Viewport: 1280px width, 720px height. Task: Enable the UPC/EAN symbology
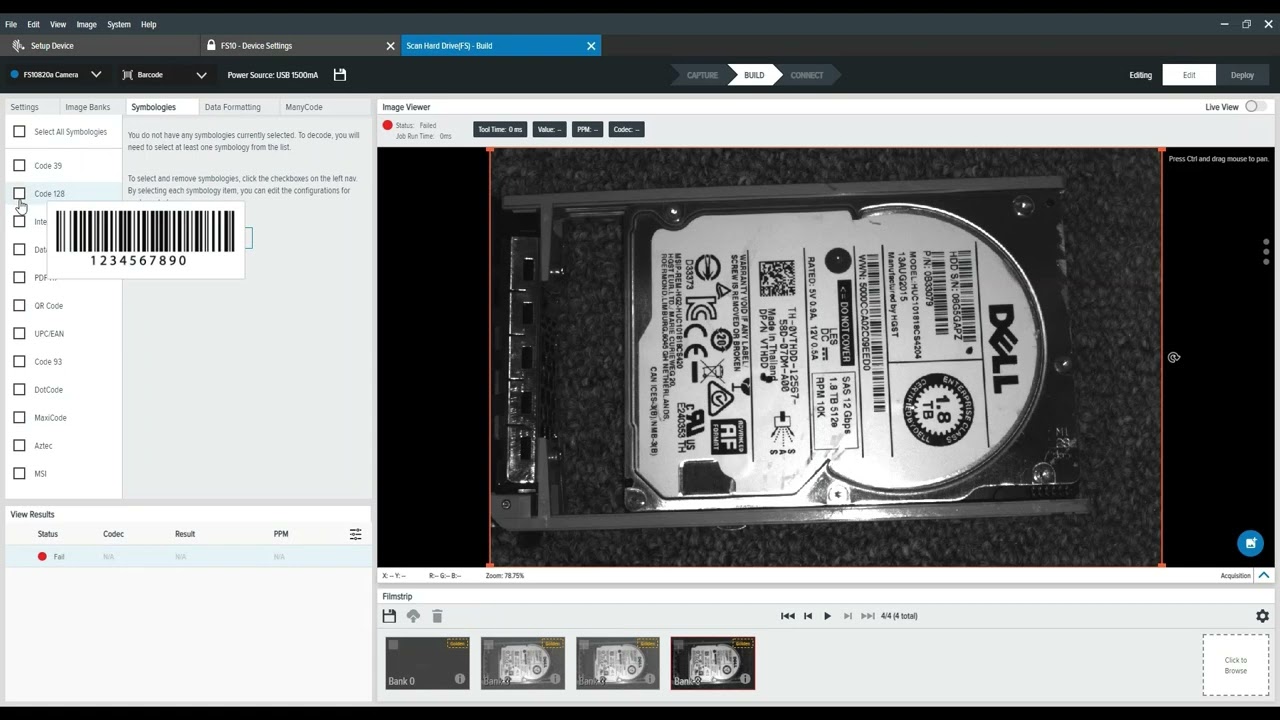coord(19,333)
